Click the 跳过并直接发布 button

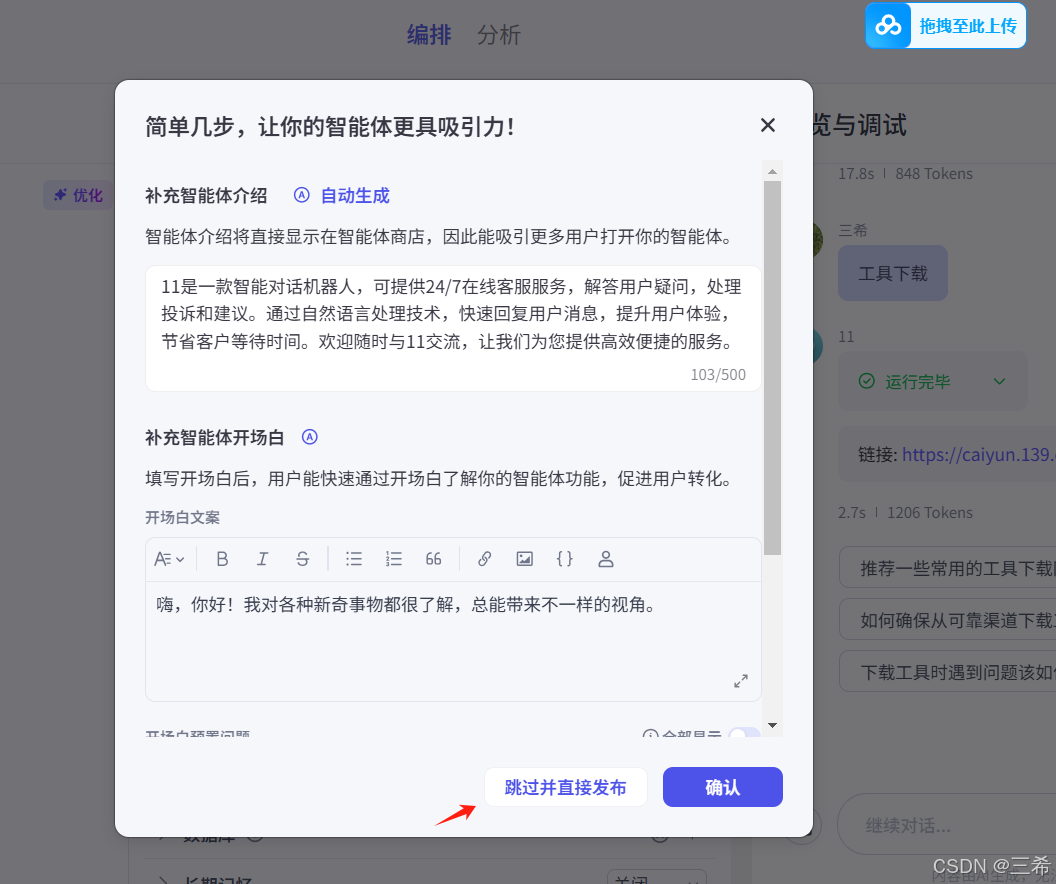[x=566, y=787]
